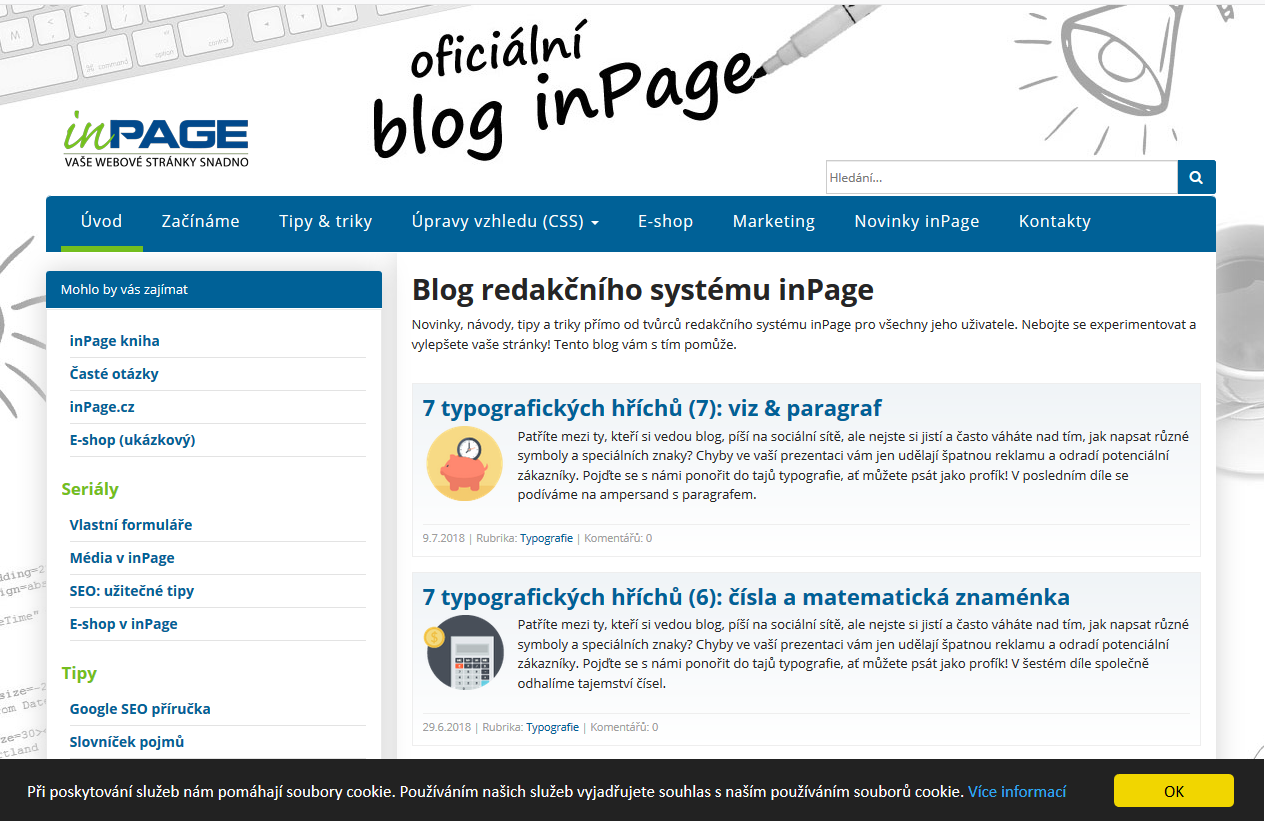The image size is (1265, 821).
Task: Select the E-shop navigation item
Action: point(665,222)
